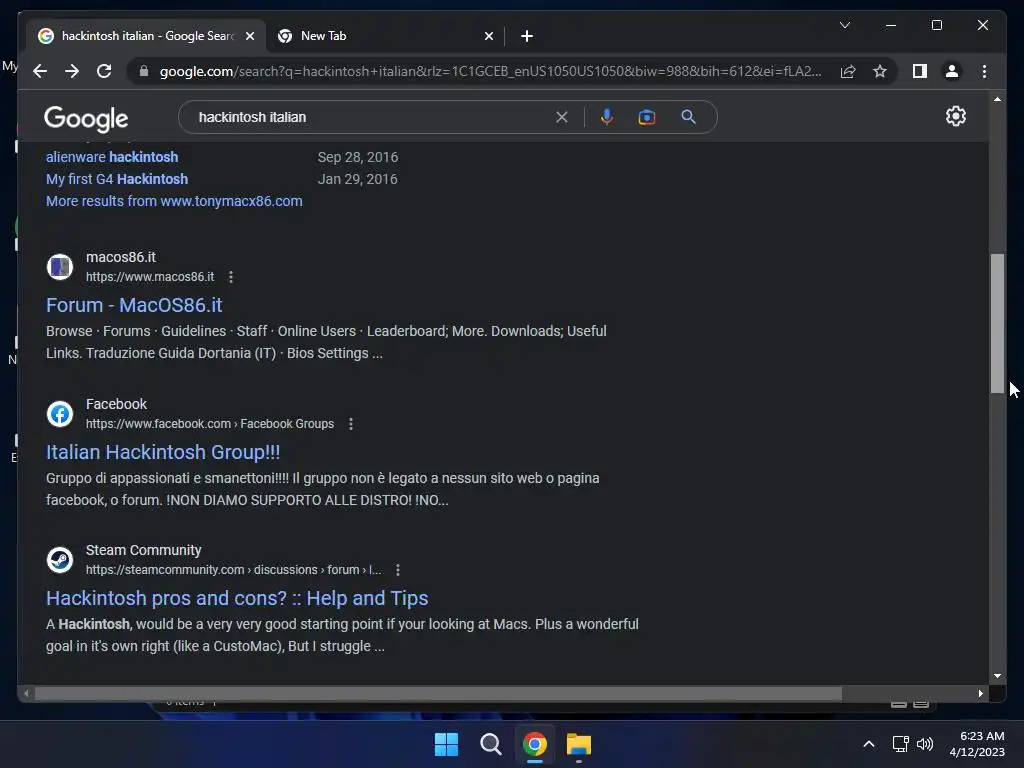The image size is (1024, 768).
Task: Click the Facebook result favicon
Action: (x=60, y=413)
